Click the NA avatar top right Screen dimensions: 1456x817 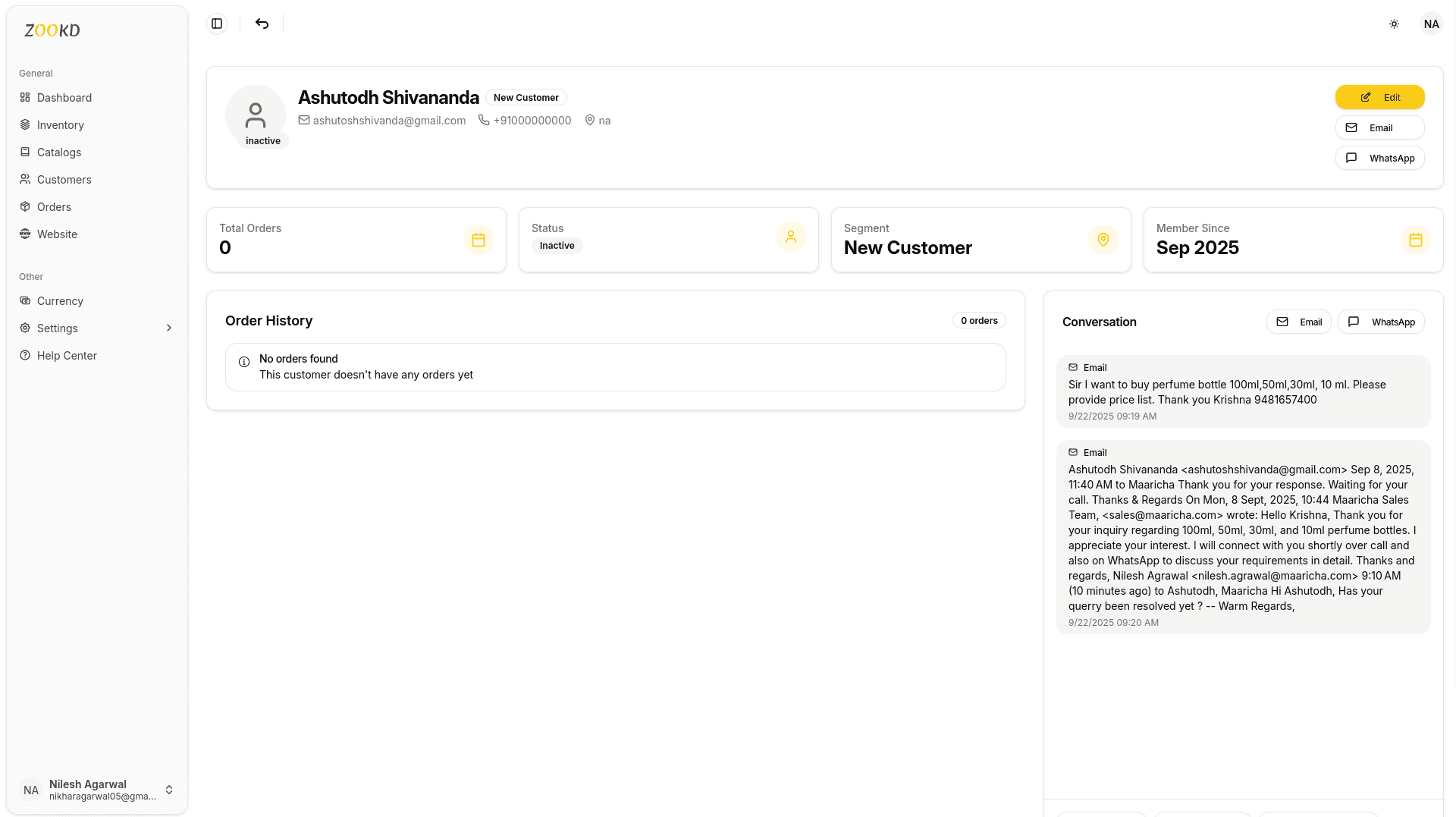(1431, 24)
